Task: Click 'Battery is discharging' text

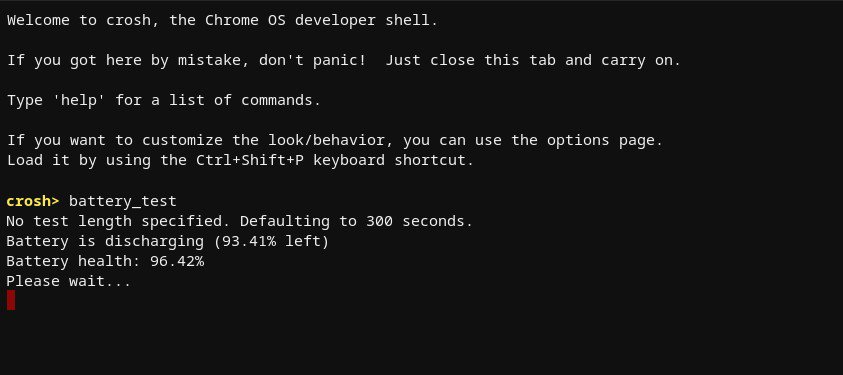Action: point(105,242)
